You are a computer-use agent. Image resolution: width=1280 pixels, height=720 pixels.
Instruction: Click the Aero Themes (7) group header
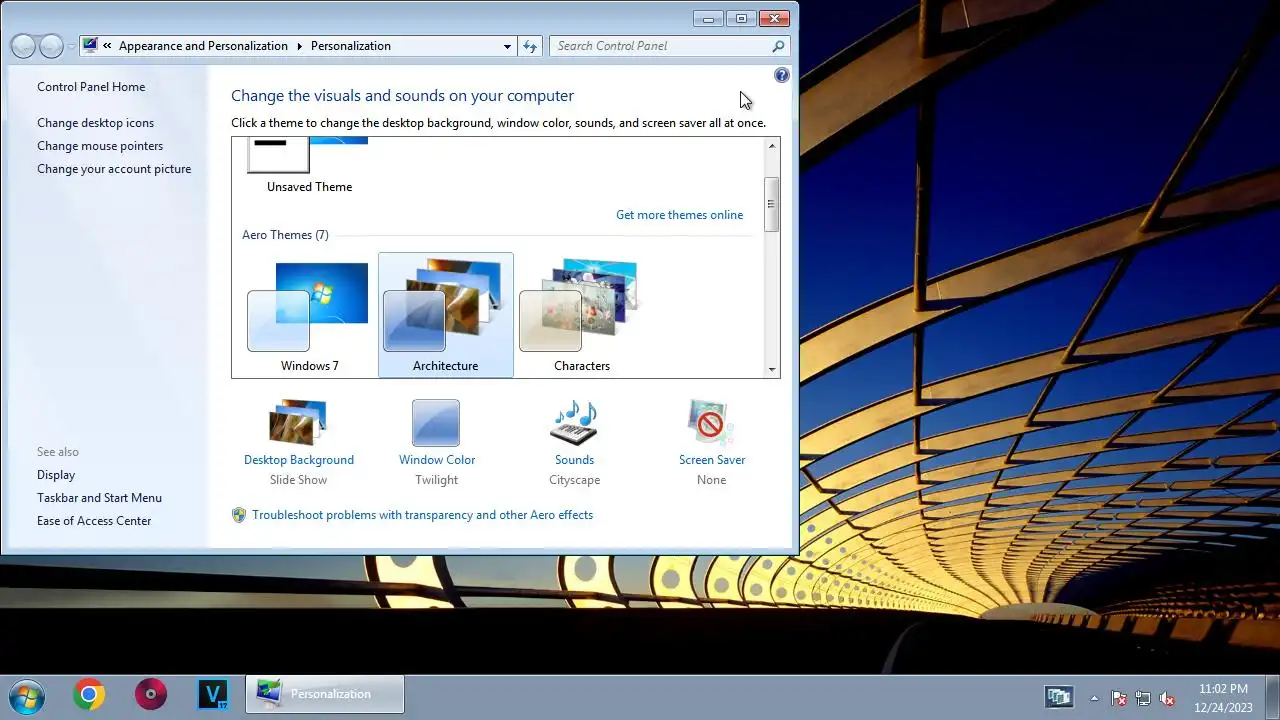click(285, 235)
